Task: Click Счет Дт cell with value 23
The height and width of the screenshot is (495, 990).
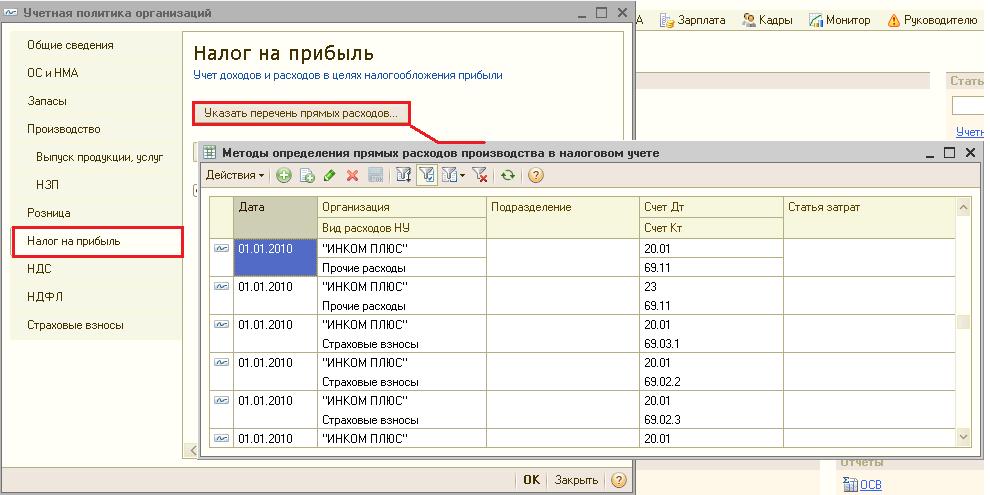Action: (x=711, y=287)
